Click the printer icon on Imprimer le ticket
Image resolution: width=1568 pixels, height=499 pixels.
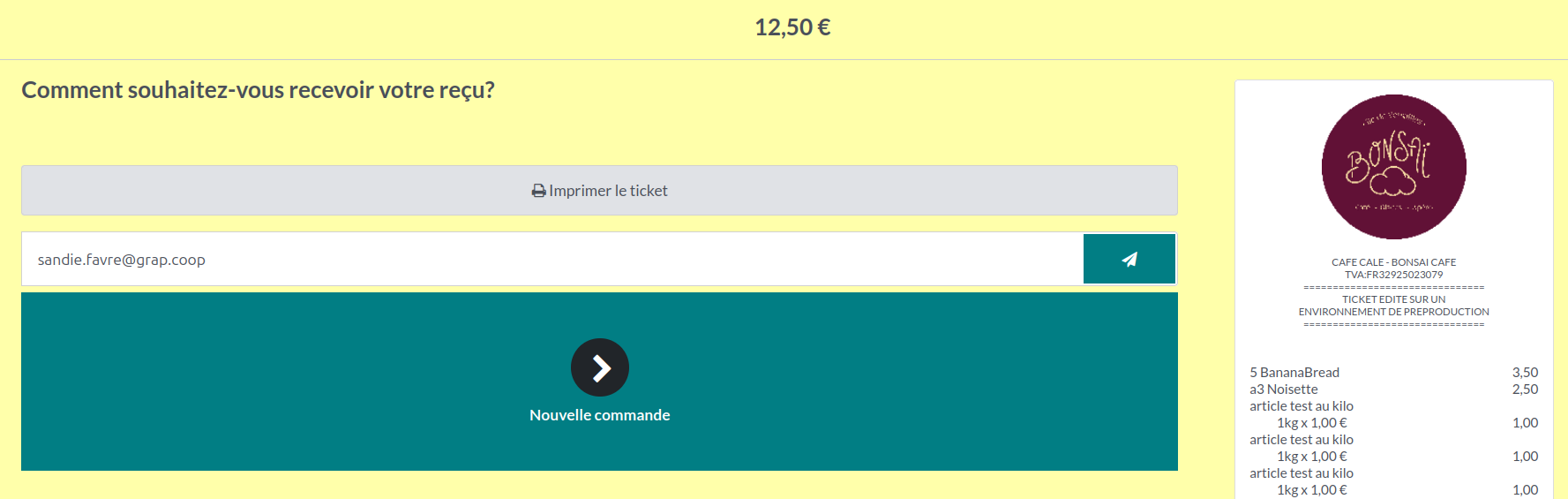[x=538, y=191]
